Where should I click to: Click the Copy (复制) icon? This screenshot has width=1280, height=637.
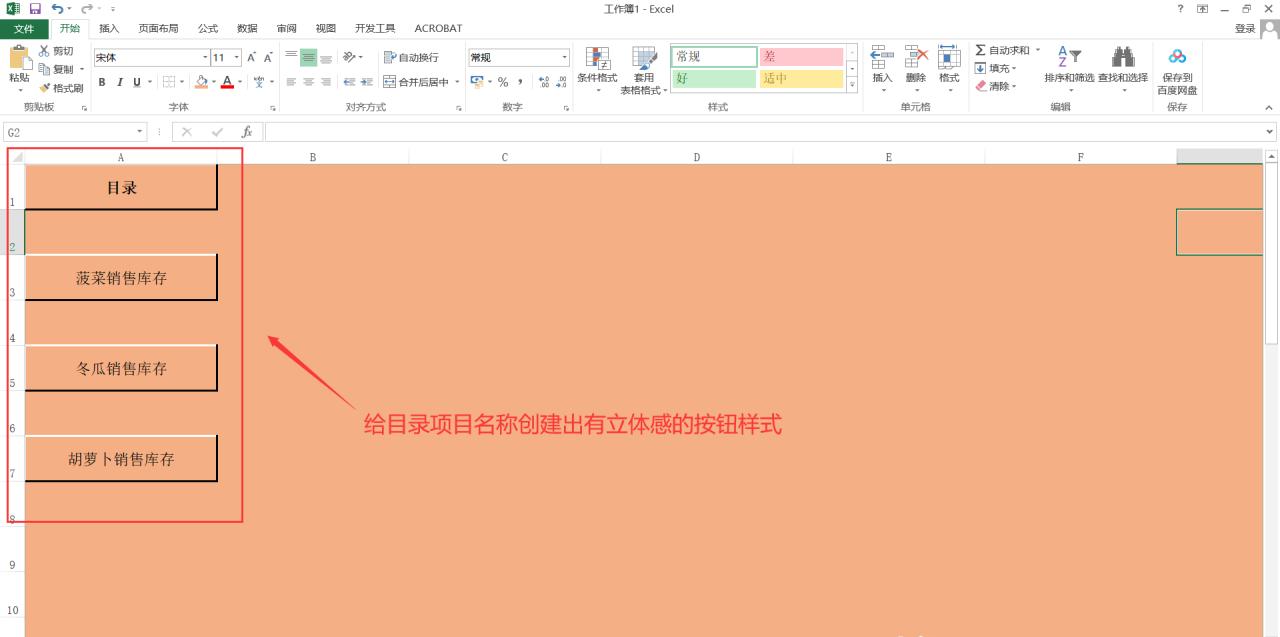click(44, 69)
